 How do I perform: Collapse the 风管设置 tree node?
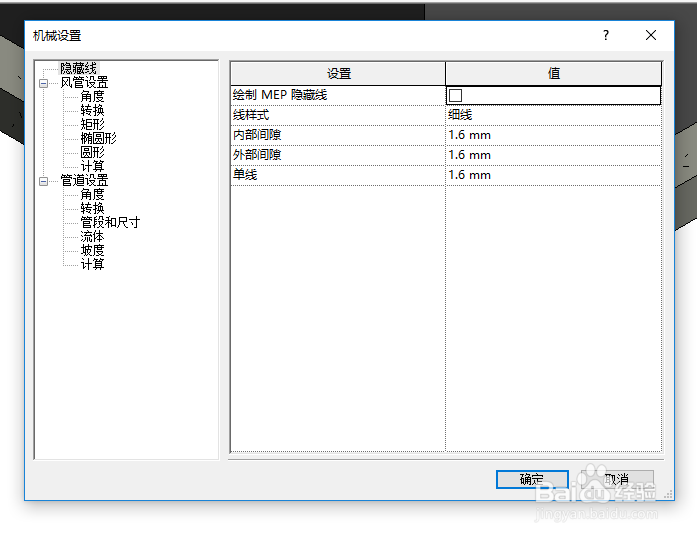click(44, 83)
